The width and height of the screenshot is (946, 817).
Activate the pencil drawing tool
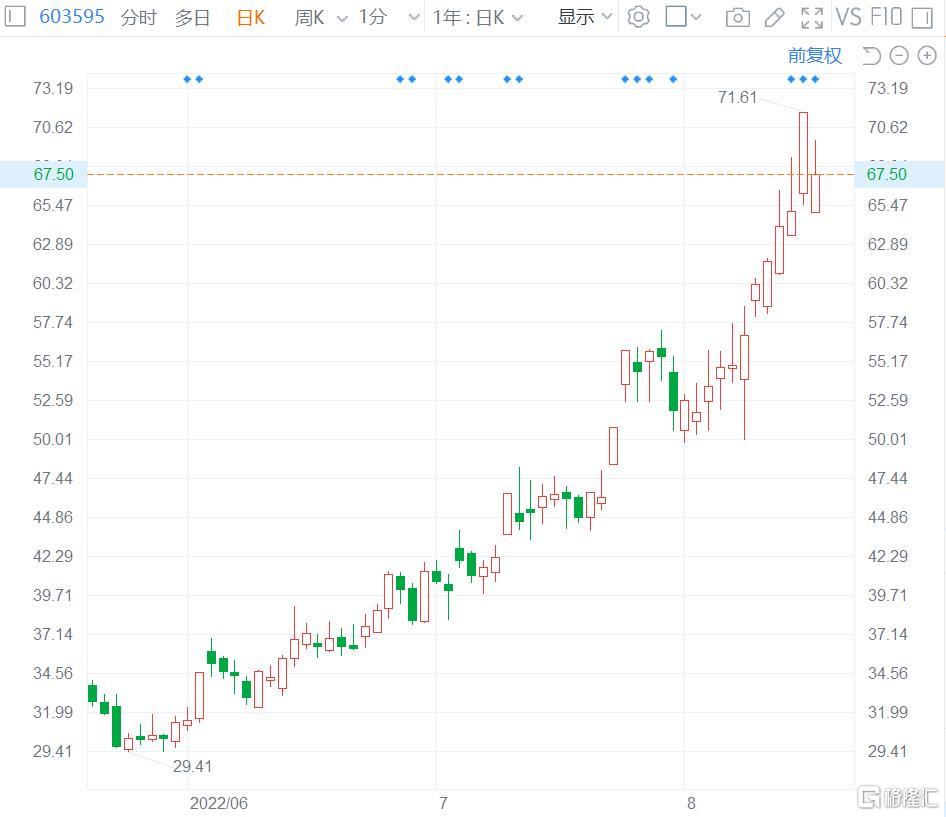pyautogui.click(x=774, y=17)
